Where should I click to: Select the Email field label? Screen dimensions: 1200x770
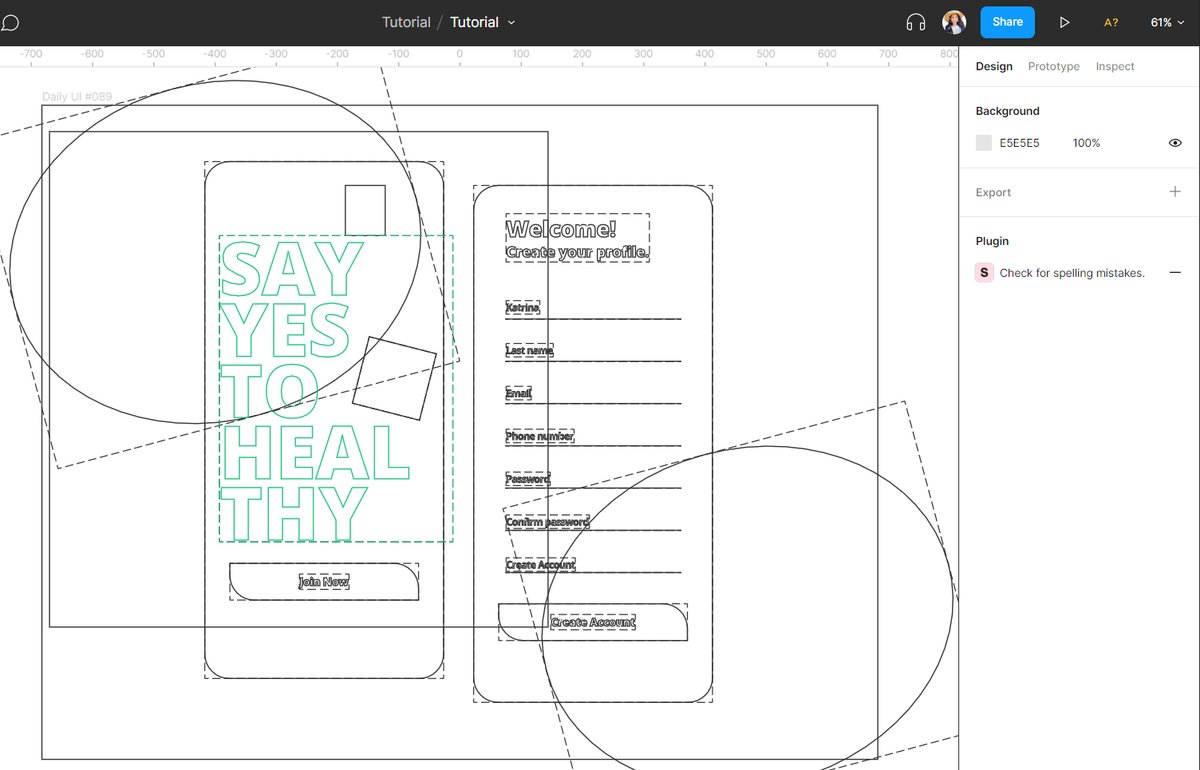518,393
